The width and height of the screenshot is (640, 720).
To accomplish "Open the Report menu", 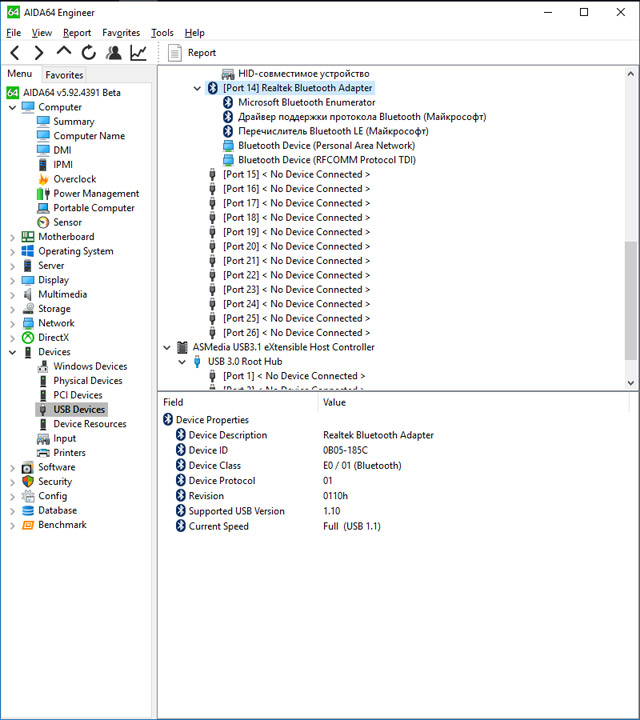I will coord(77,33).
